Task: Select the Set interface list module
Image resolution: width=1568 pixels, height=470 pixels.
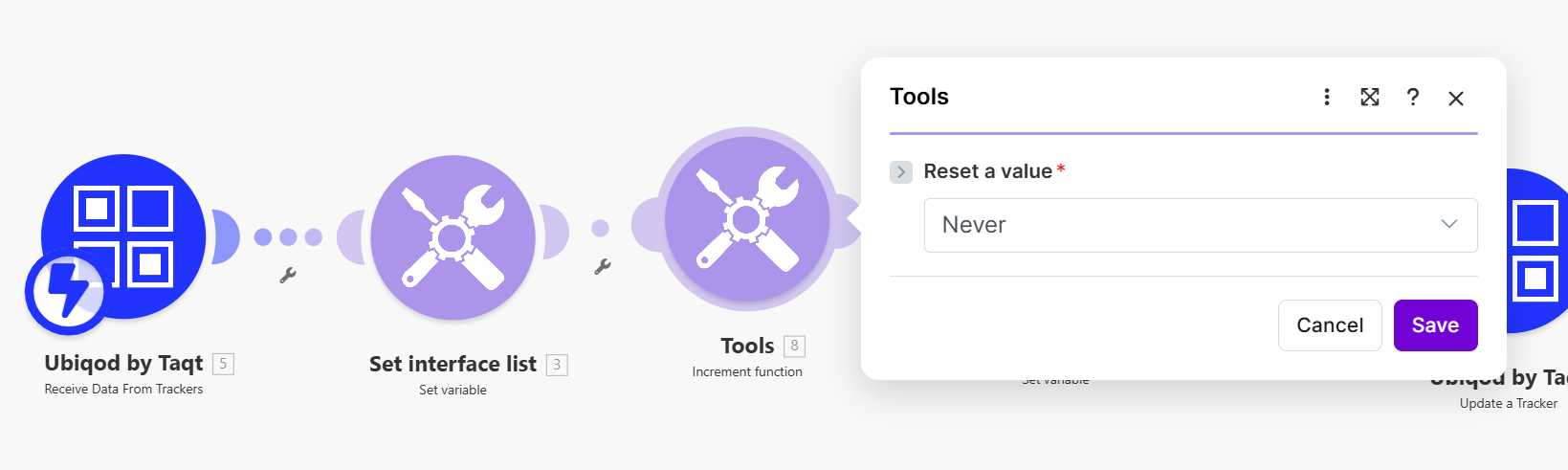Action: pyautogui.click(x=453, y=237)
